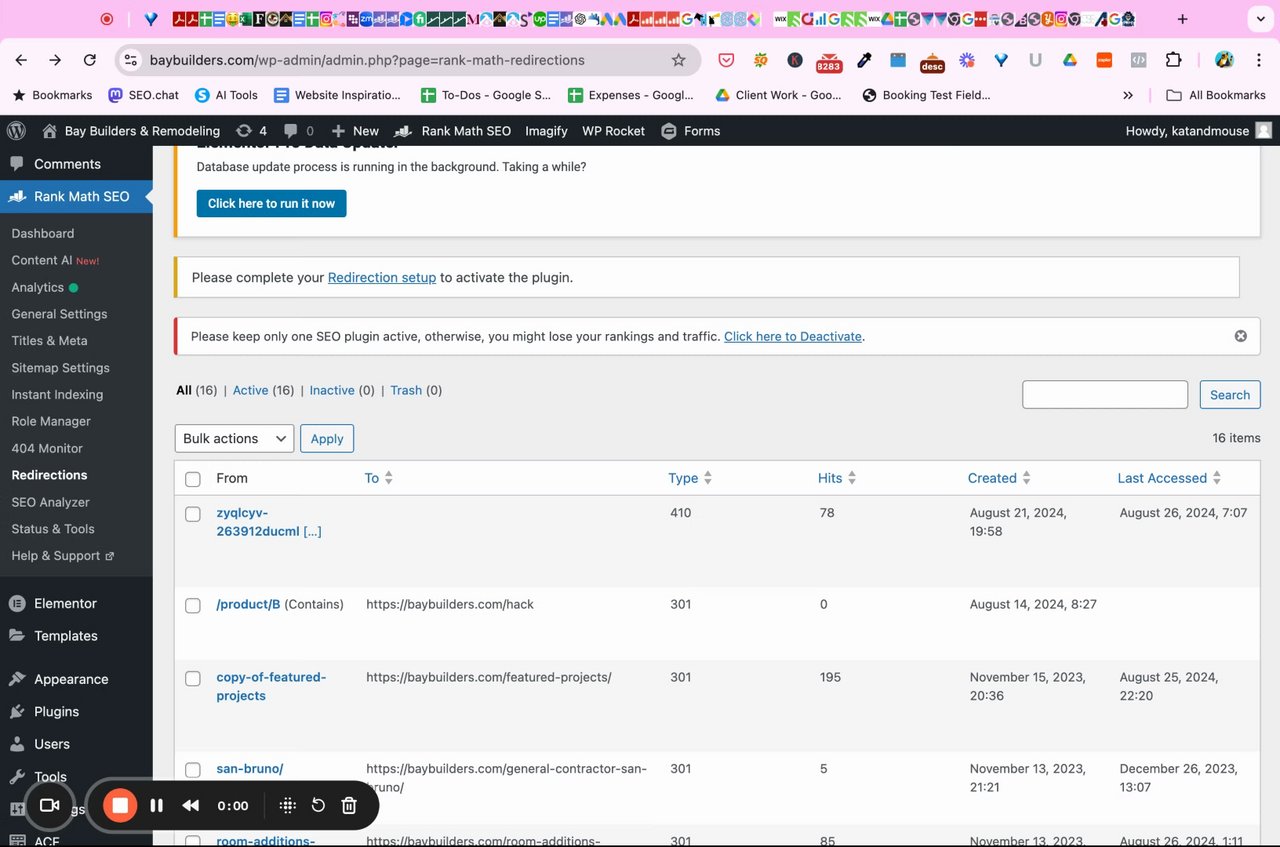Open the 404 Monitor page
The width and height of the screenshot is (1280, 847).
coord(47,448)
